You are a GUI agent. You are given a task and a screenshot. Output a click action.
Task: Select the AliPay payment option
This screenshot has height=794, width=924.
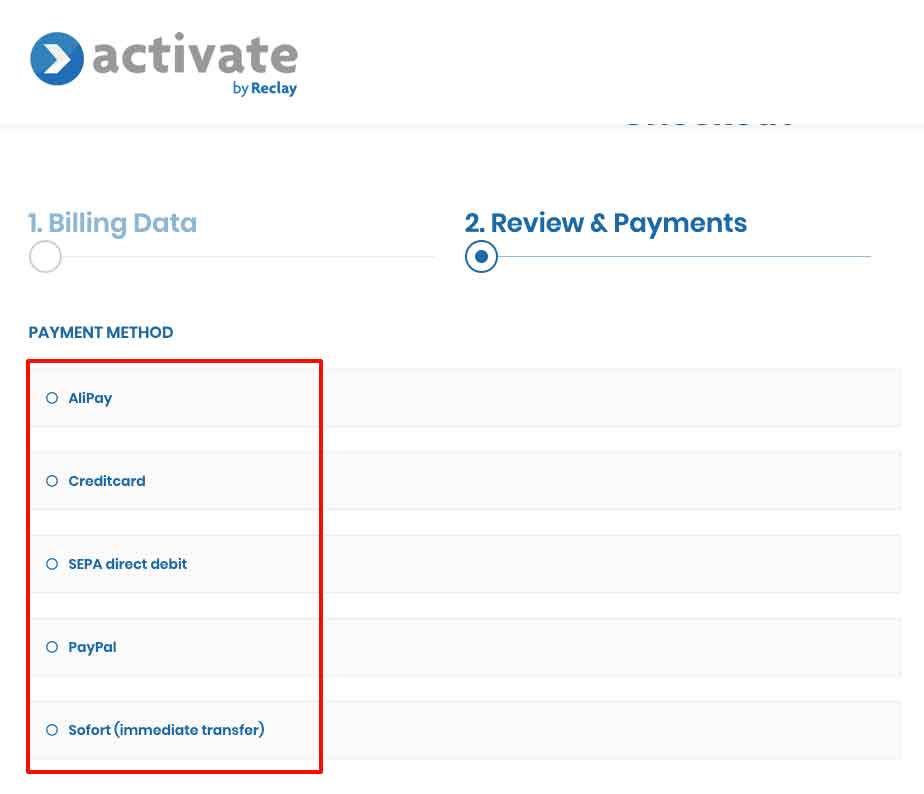52,398
